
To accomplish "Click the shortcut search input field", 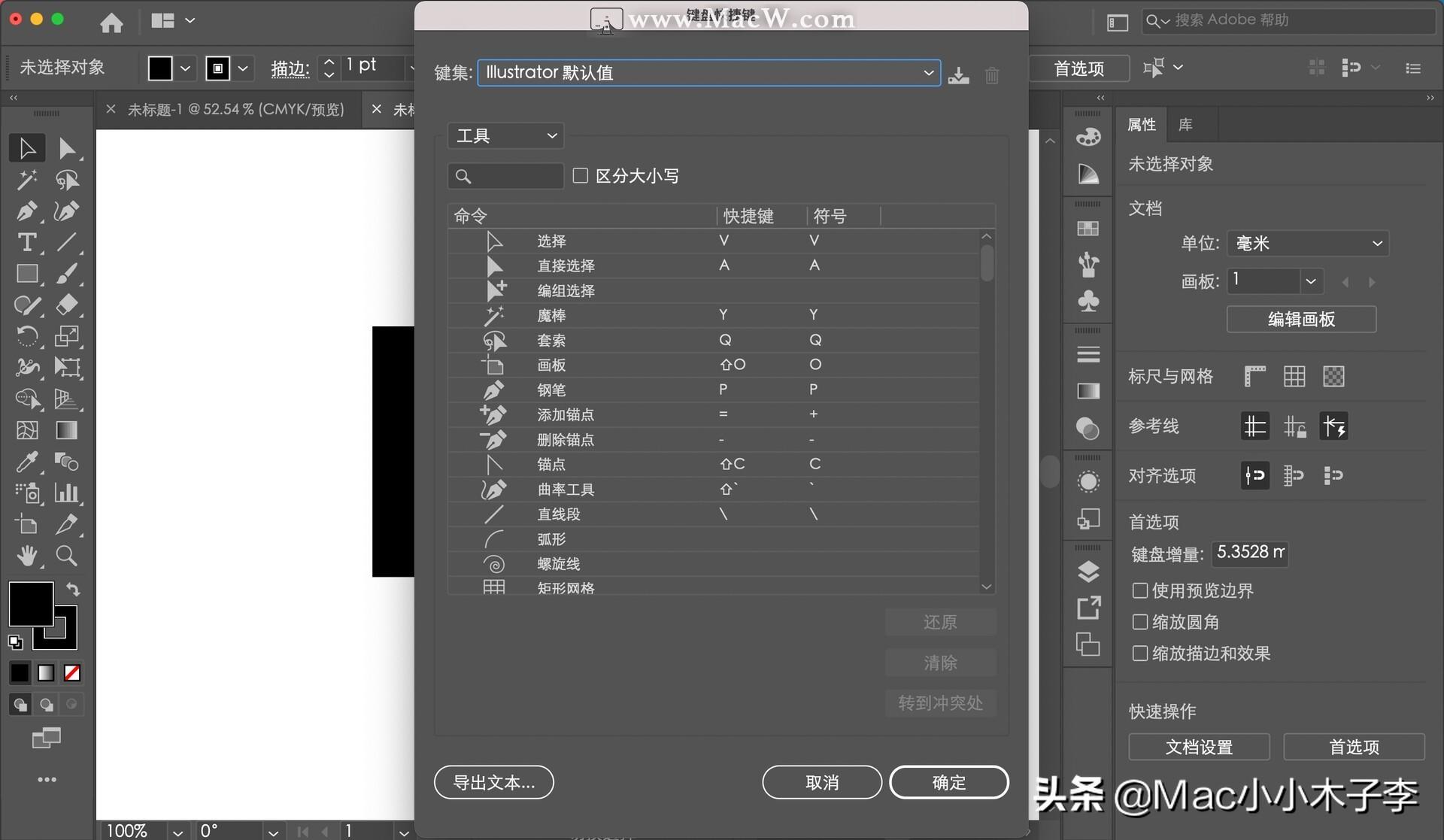I will tap(505, 176).
